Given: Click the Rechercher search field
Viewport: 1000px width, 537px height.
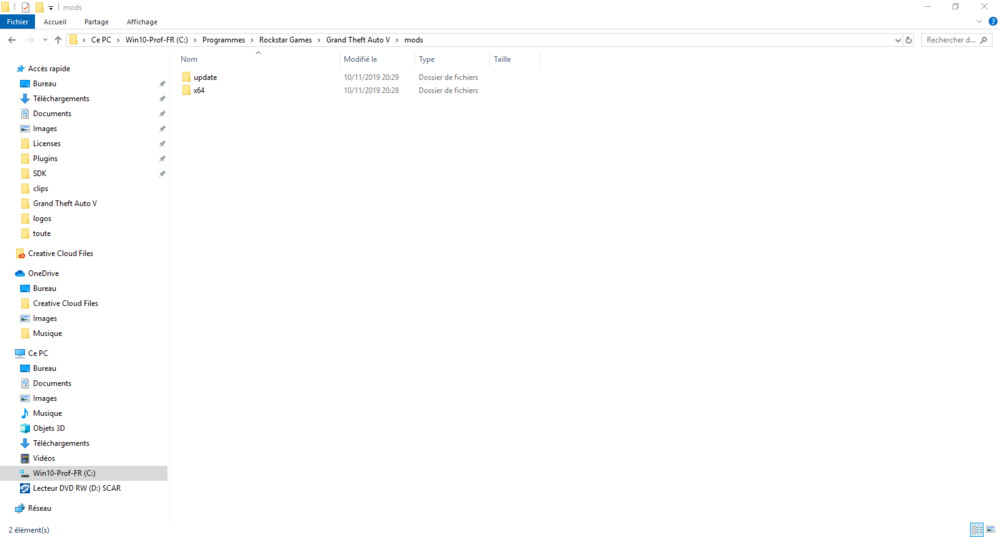Looking at the screenshot, I should (956, 40).
